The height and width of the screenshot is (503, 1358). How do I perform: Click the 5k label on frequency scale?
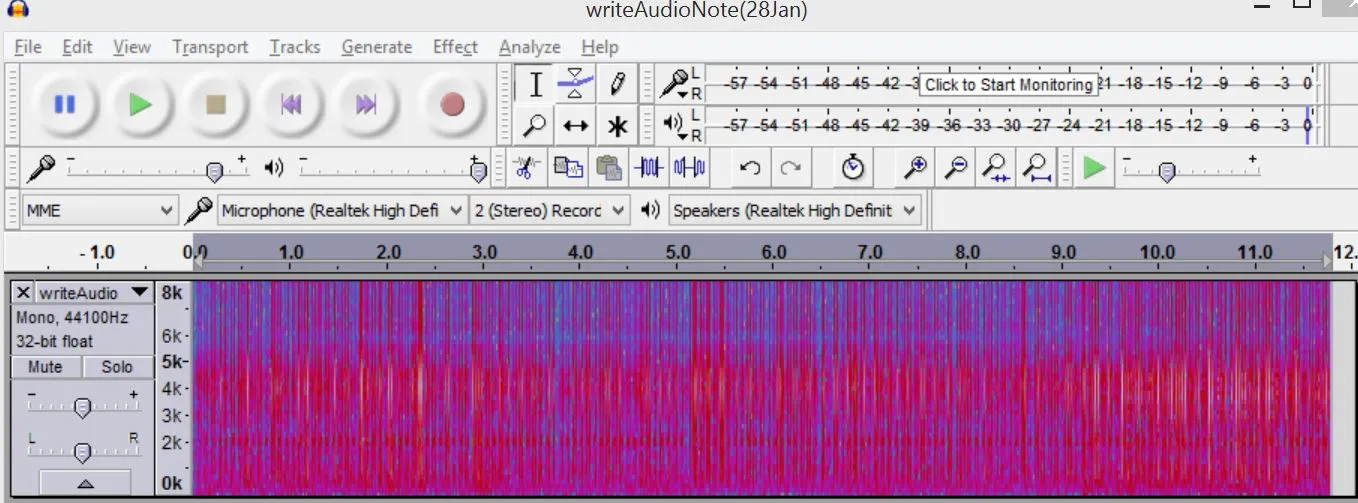(x=172, y=361)
